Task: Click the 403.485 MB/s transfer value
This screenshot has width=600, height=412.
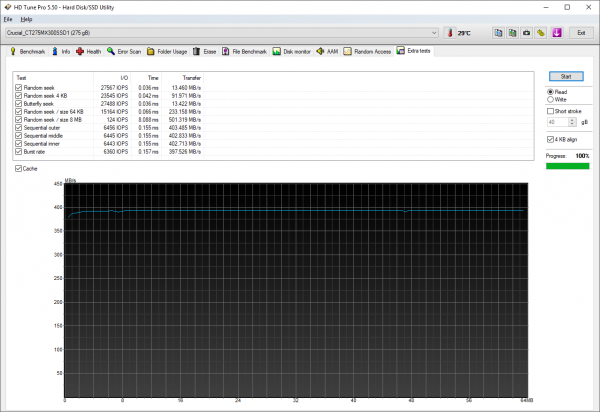Action: coord(185,128)
